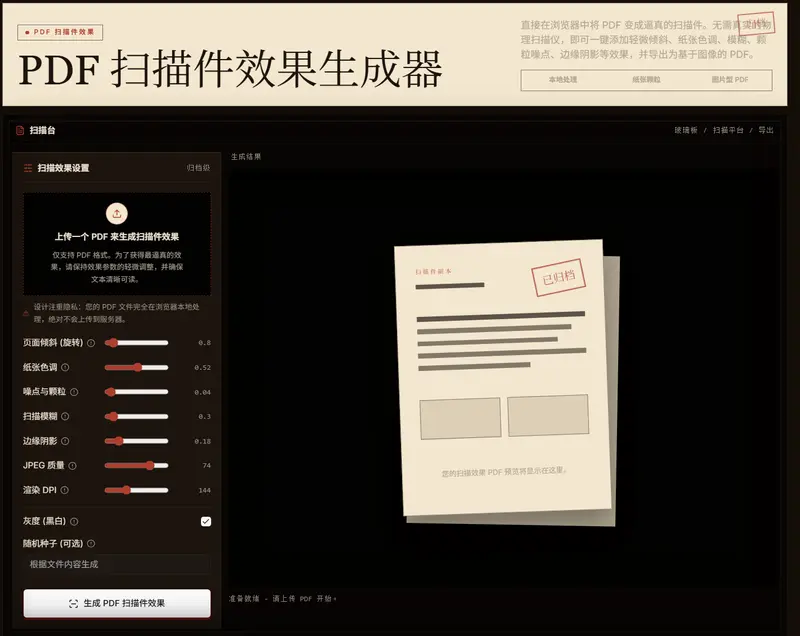Click the edge shadow value 0.18
The image size is (800, 636).
point(203,441)
